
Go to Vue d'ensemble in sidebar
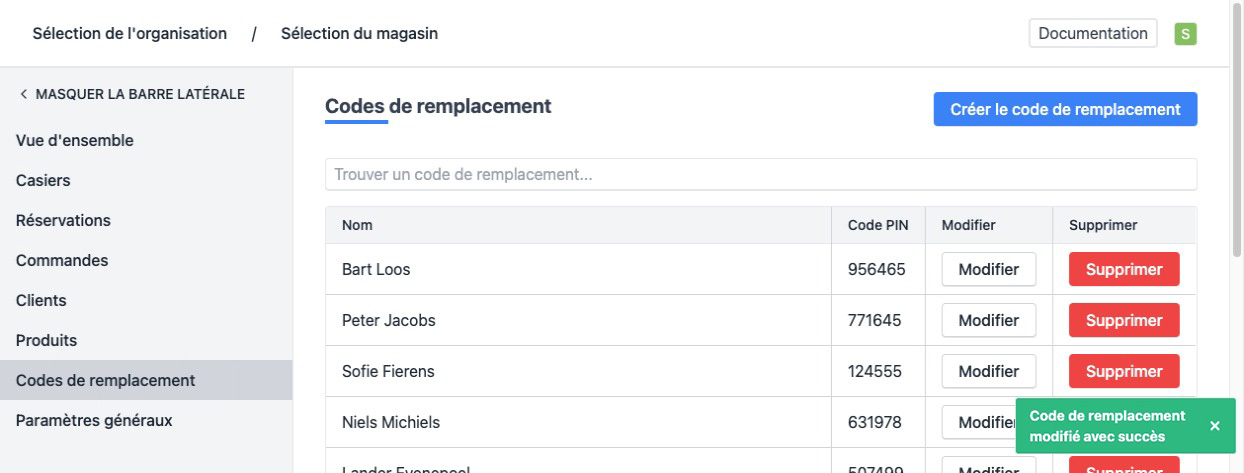pos(75,140)
